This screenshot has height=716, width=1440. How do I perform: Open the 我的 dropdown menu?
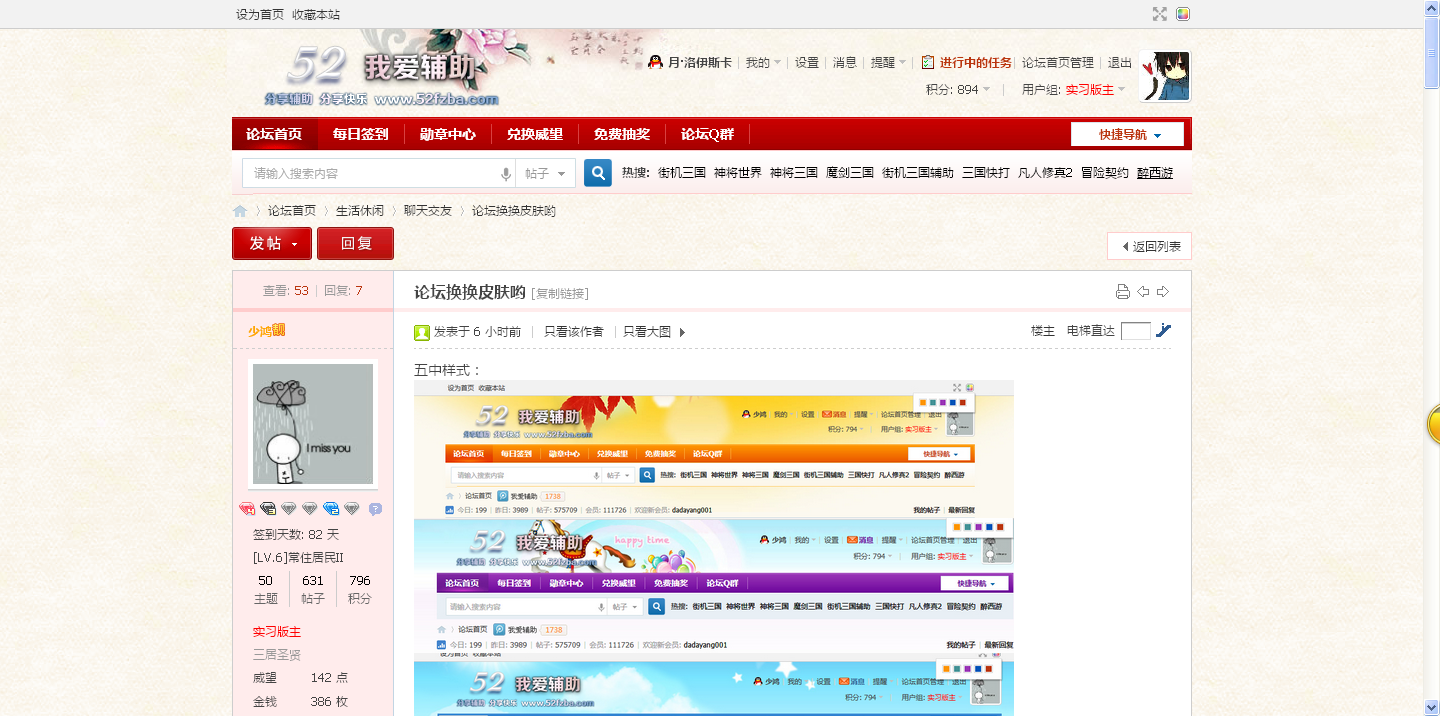click(x=763, y=62)
